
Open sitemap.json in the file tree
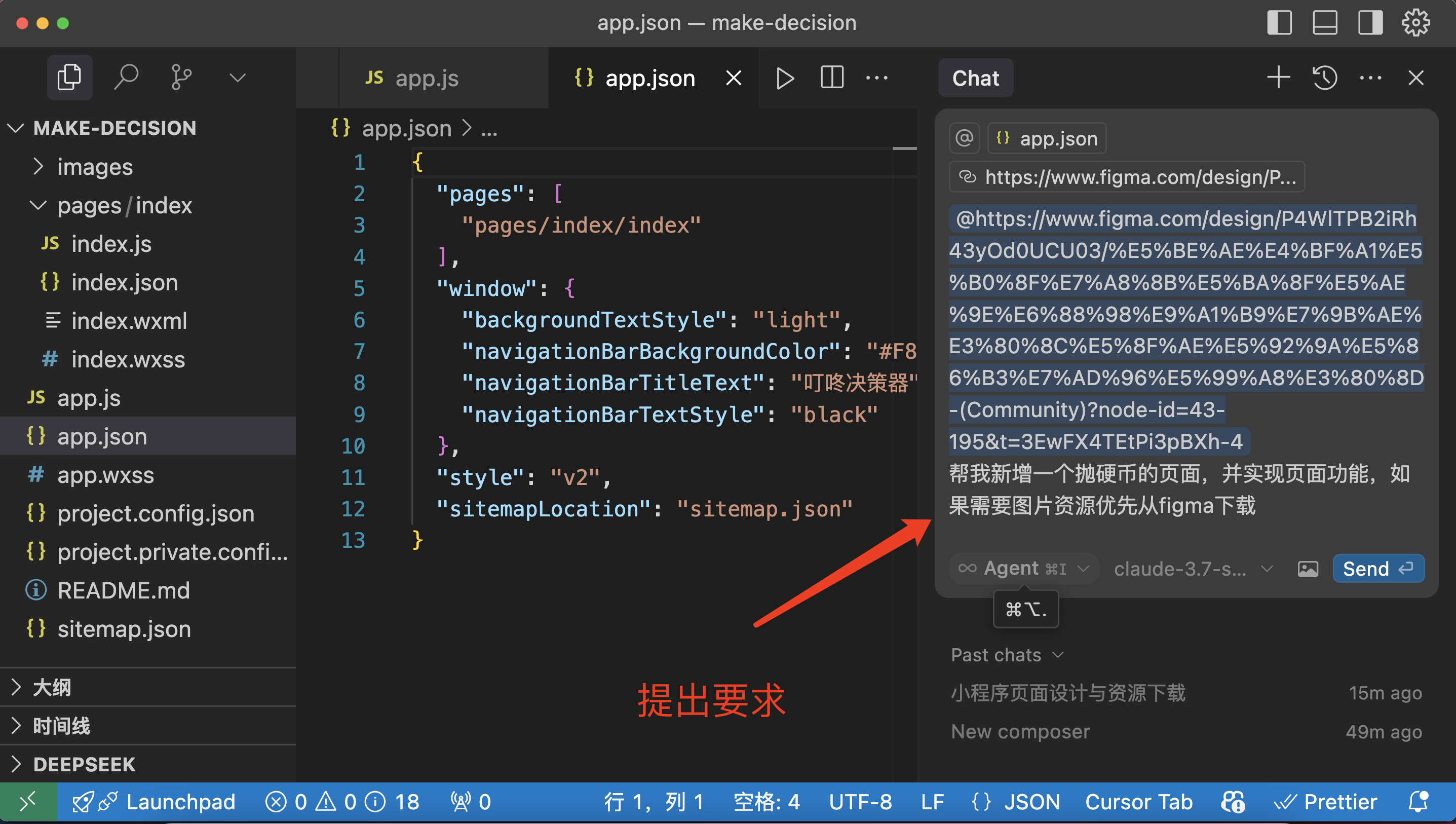click(x=148, y=629)
